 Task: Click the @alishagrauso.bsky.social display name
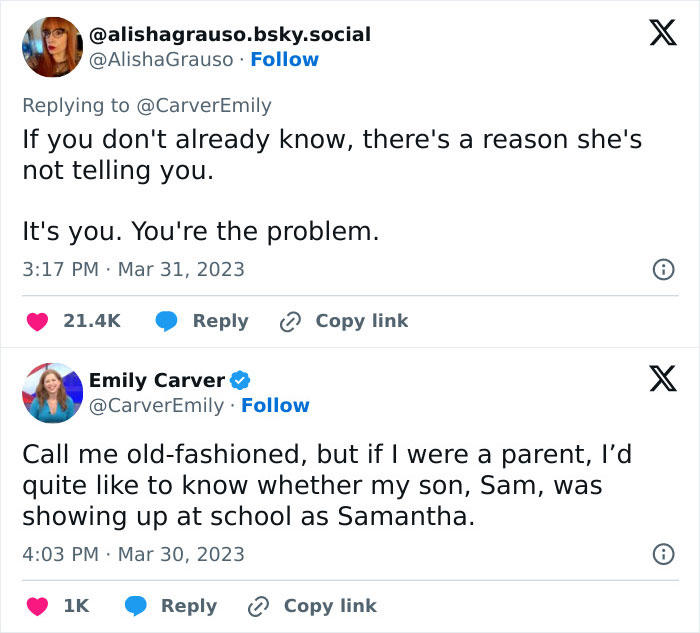(230, 34)
